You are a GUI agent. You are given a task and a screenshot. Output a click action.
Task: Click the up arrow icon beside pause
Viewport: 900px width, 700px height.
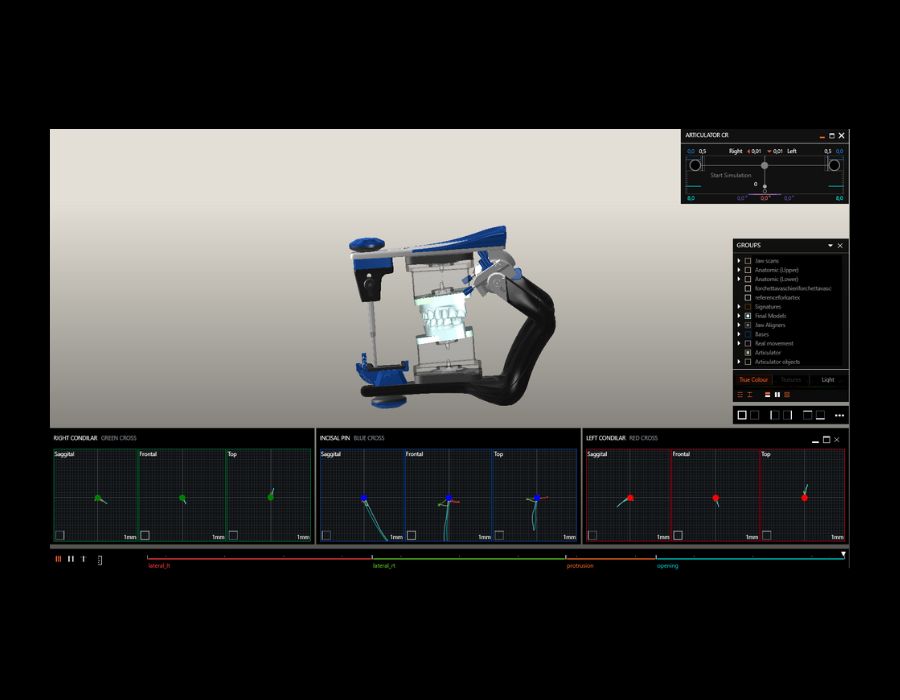(83, 559)
